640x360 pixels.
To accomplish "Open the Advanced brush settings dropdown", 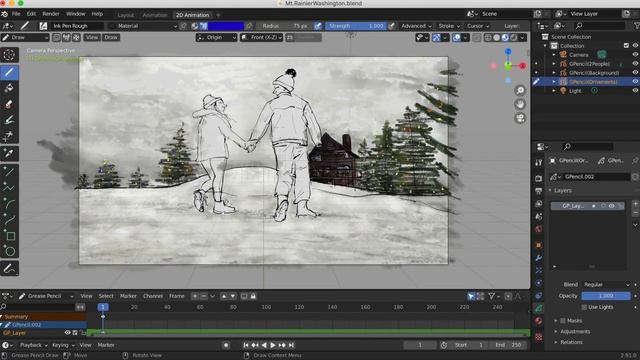I will tap(416, 26).
